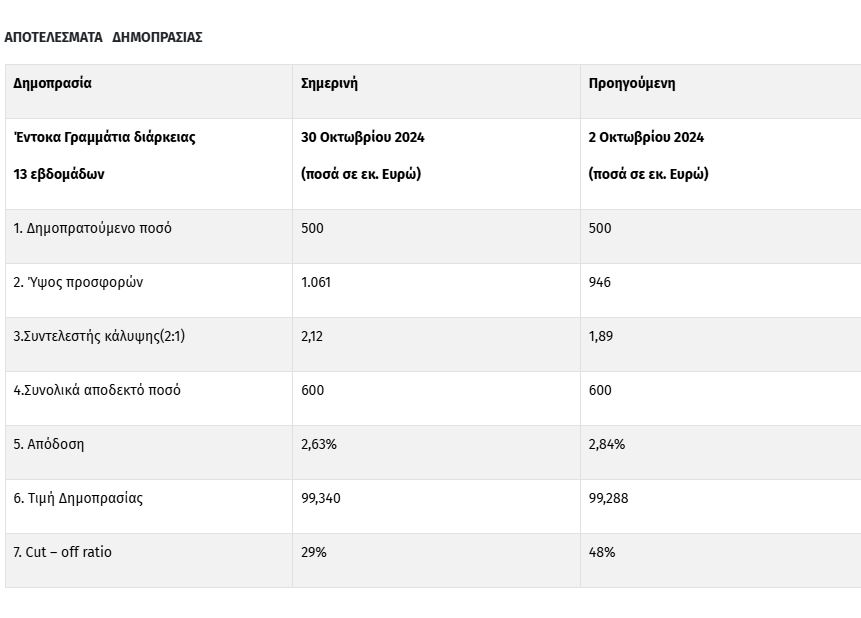
Task: Click today's bid value 1.061
Action: click(316, 282)
